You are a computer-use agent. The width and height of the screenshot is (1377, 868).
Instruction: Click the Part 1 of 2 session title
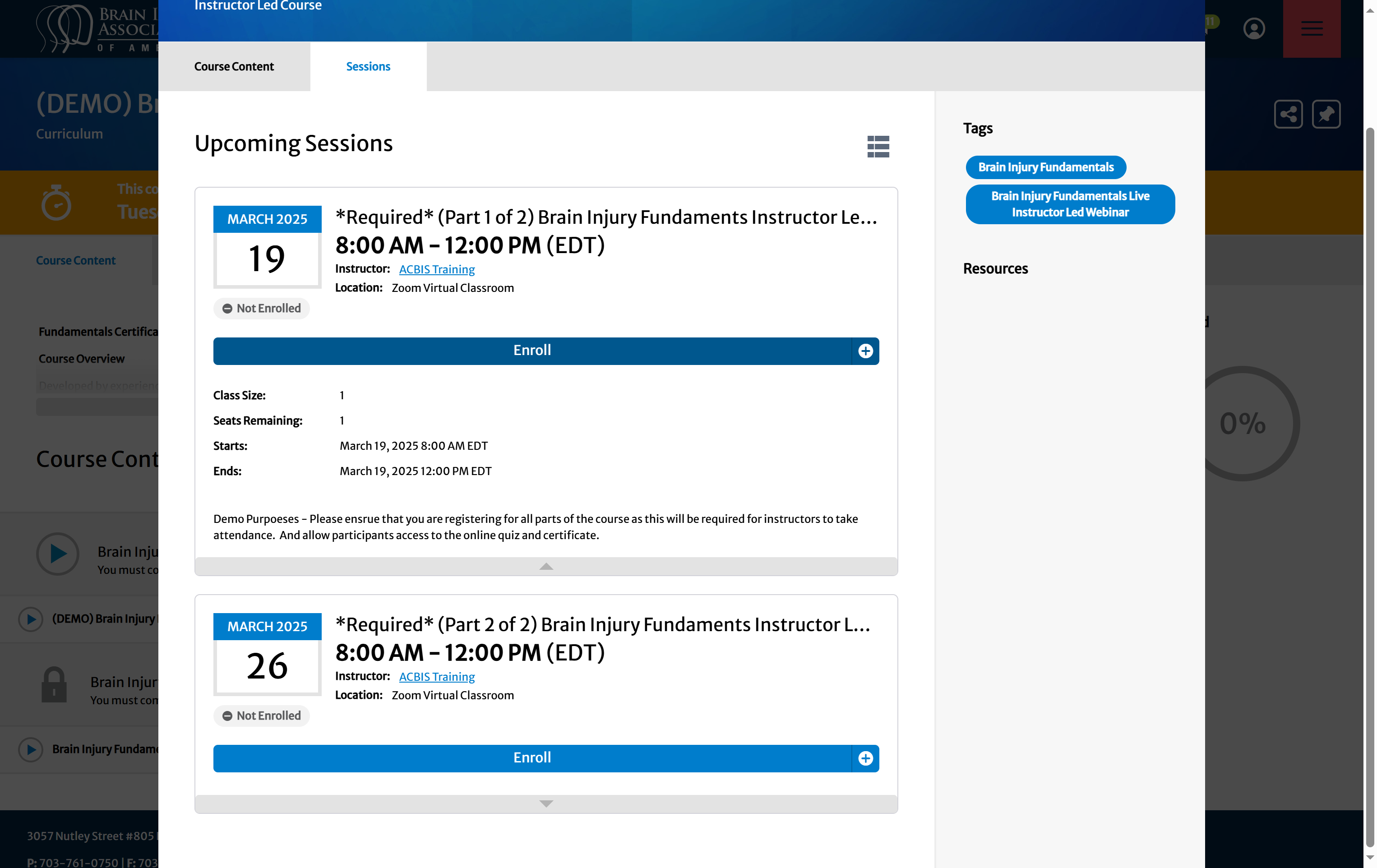tap(606, 217)
